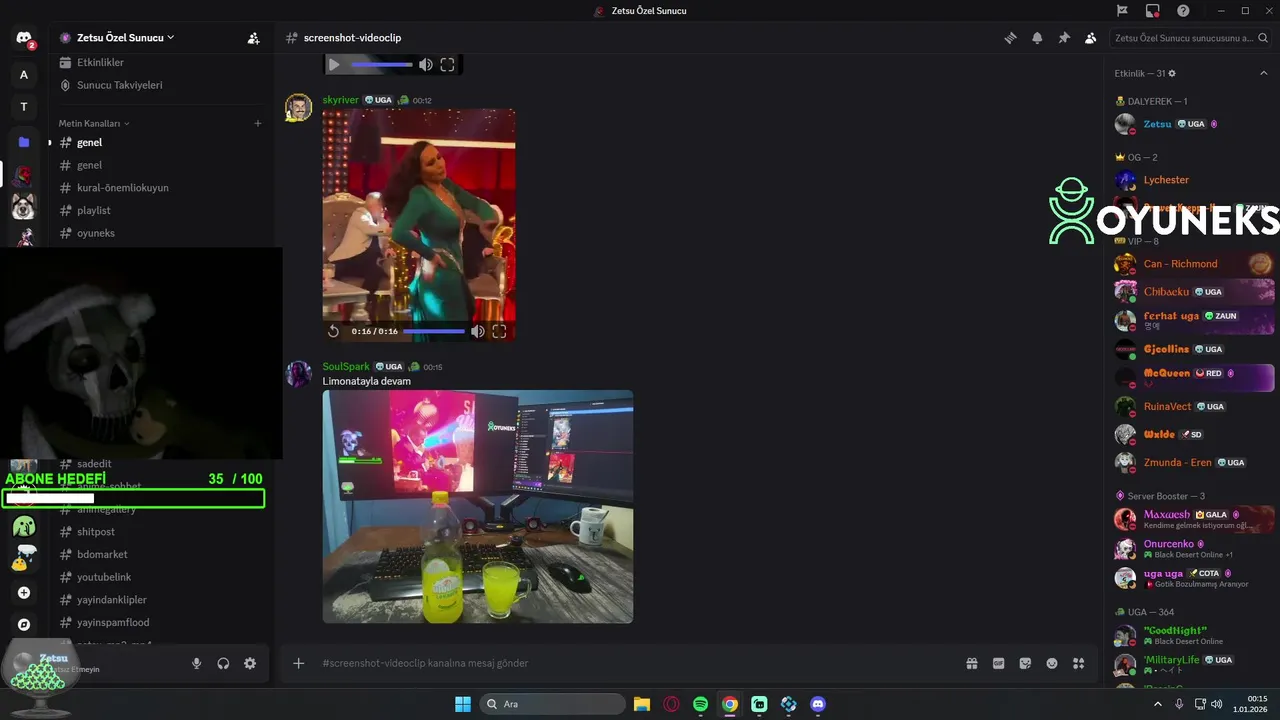Click the attach file plus button
This screenshot has height=720, width=1280.
(298, 663)
